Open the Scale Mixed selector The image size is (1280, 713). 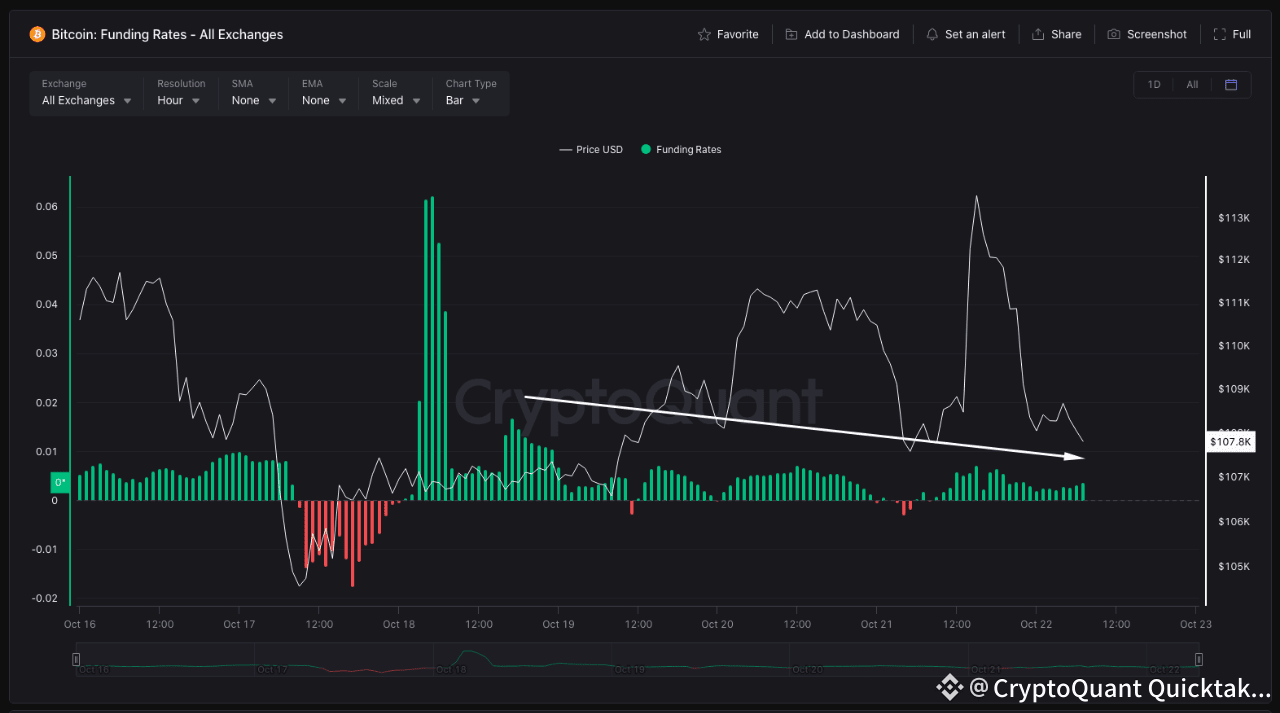tap(396, 101)
